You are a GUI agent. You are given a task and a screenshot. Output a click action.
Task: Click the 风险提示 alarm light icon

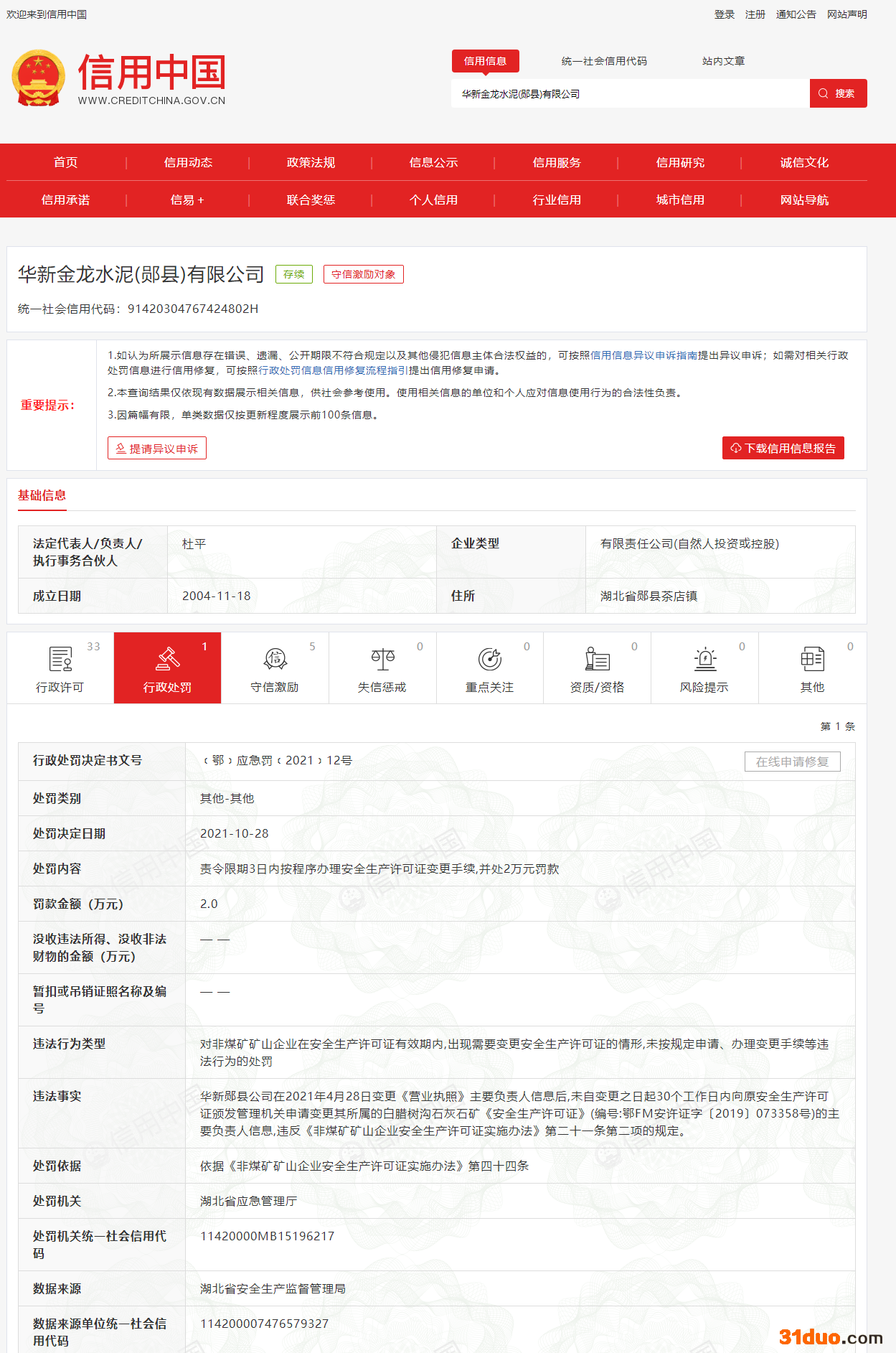pyautogui.click(x=704, y=658)
